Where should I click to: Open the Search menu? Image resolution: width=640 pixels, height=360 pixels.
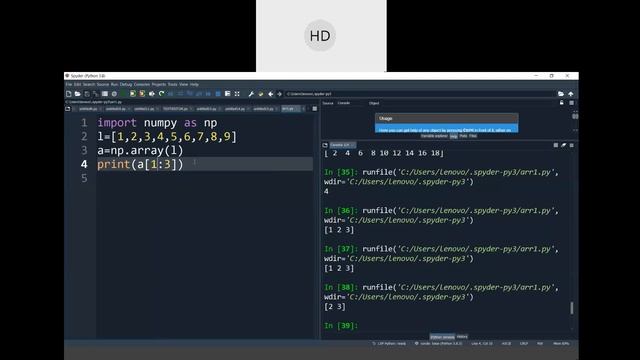(89, 84)
